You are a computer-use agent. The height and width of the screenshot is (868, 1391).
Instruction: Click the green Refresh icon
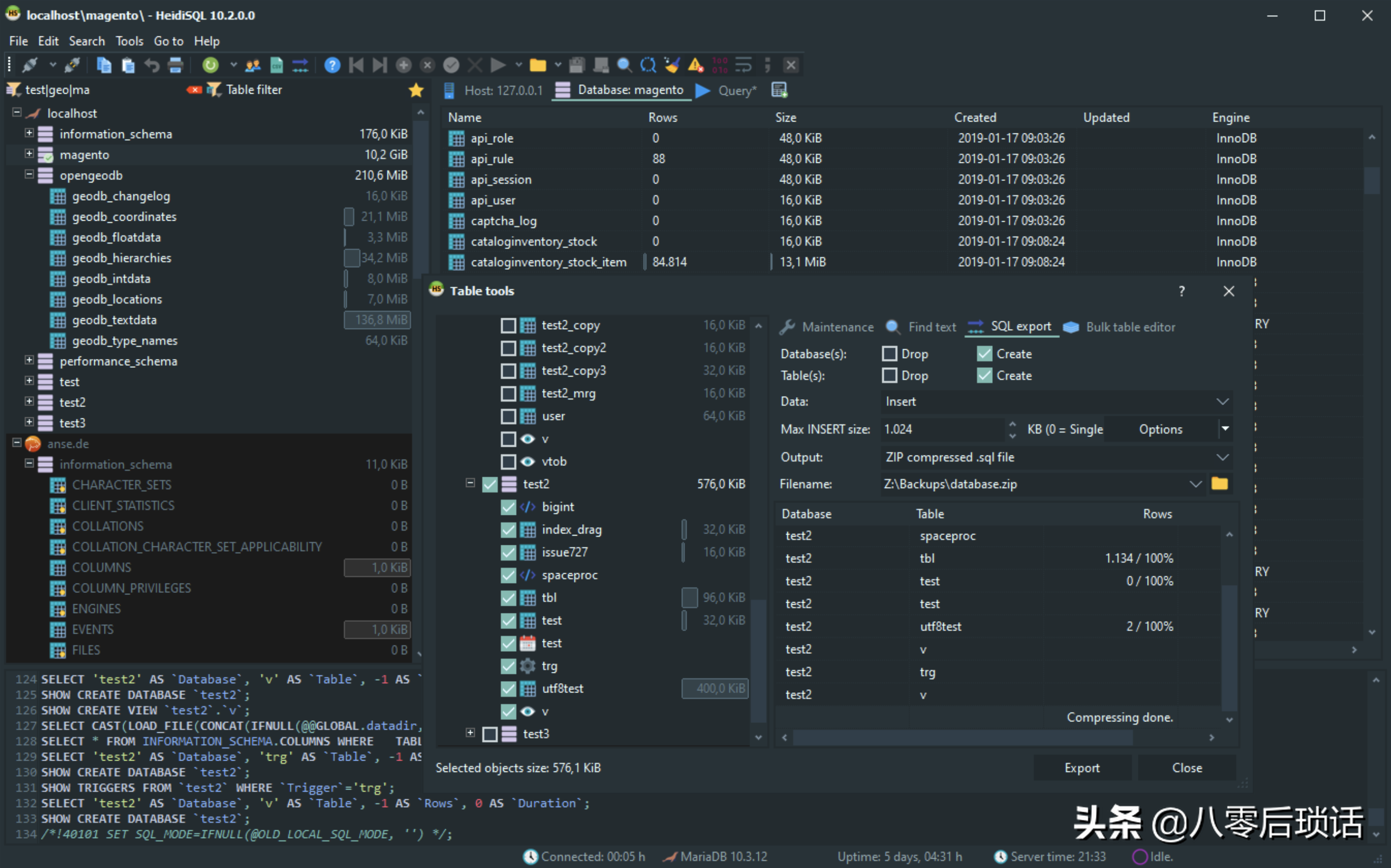[211, 65]
